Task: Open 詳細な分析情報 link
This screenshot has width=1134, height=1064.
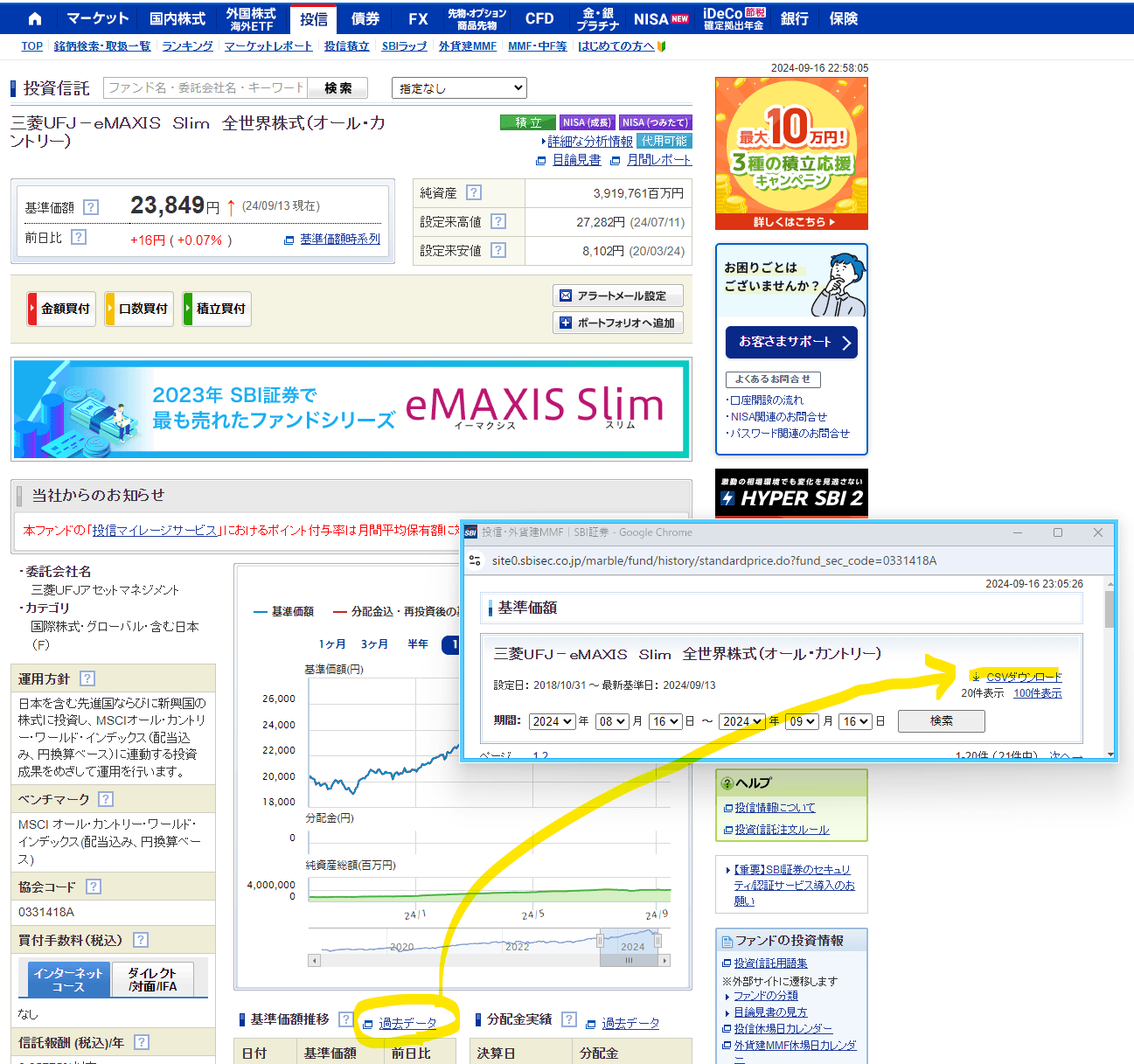Action: (x=590, y=141)
